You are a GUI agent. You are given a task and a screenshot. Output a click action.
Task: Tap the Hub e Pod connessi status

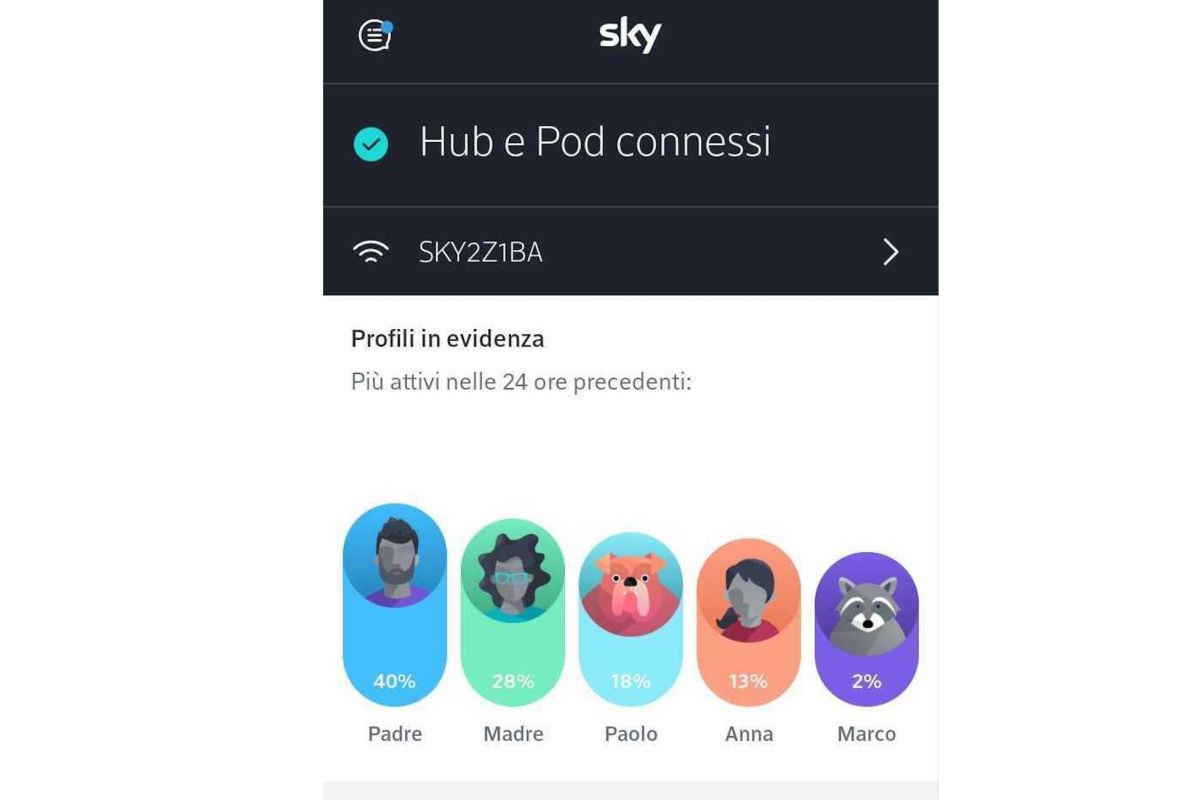595,142
